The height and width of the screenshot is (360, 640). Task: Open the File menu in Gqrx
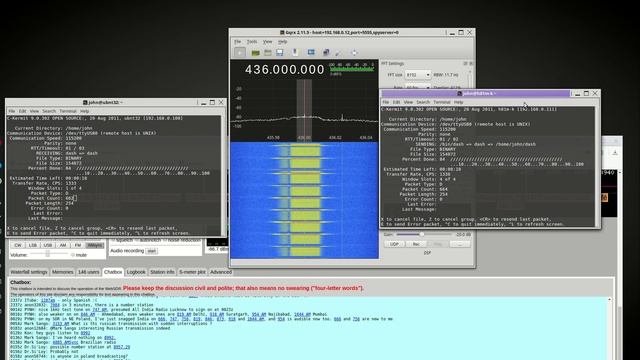[238, 42]
